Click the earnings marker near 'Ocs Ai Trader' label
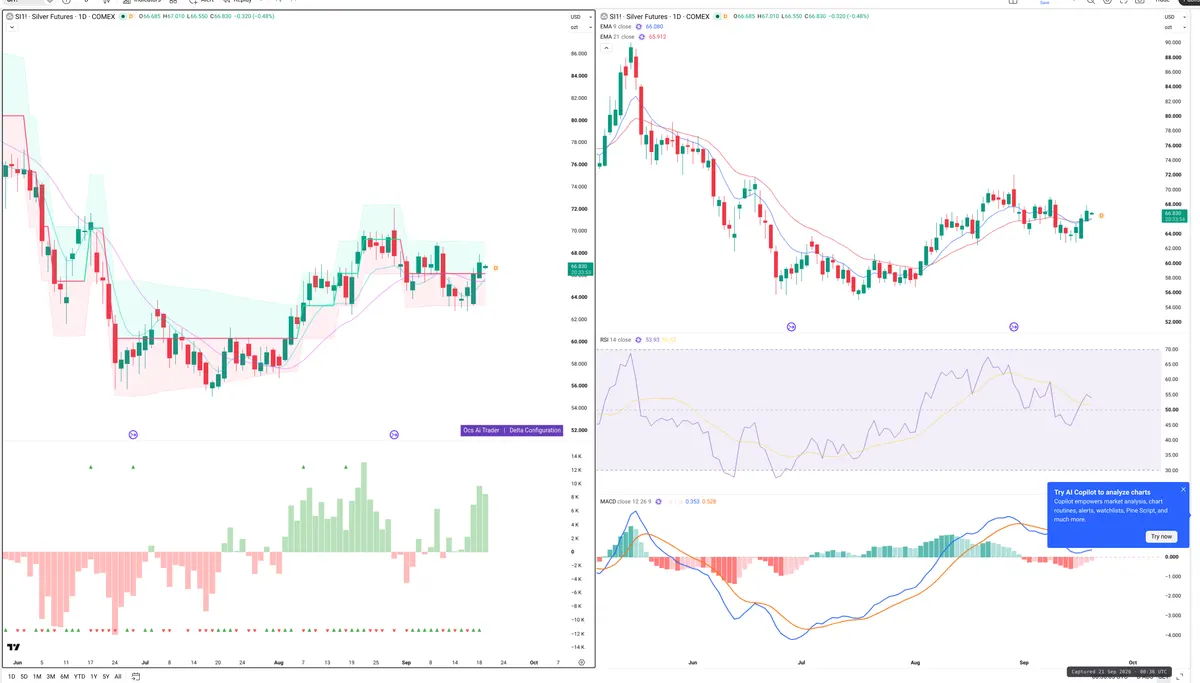This screenshot has height=683, width=1200. [394, 434]
